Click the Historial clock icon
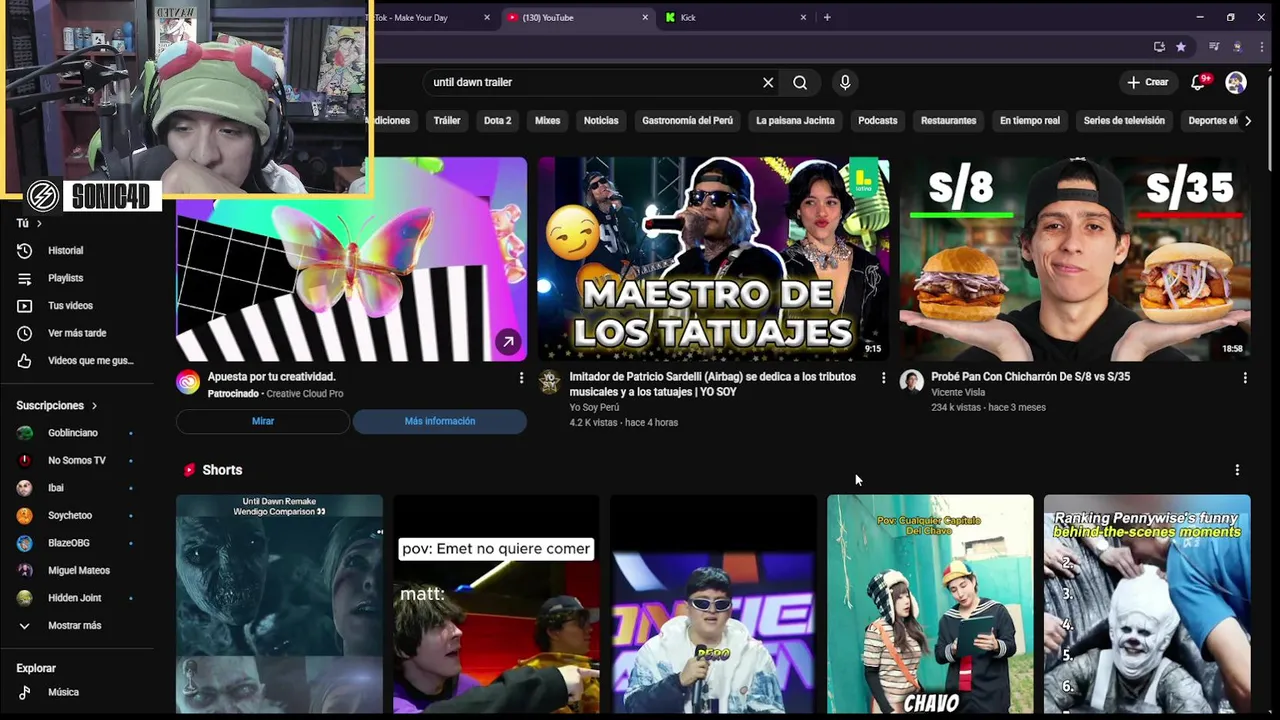The height and width of the screenshot is (720, 1280). [25, 251]
